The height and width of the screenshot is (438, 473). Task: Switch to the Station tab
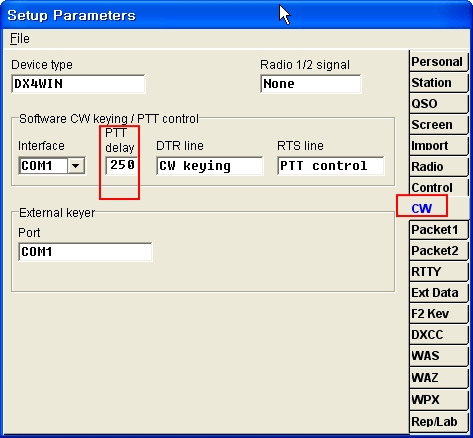point(438,83)
